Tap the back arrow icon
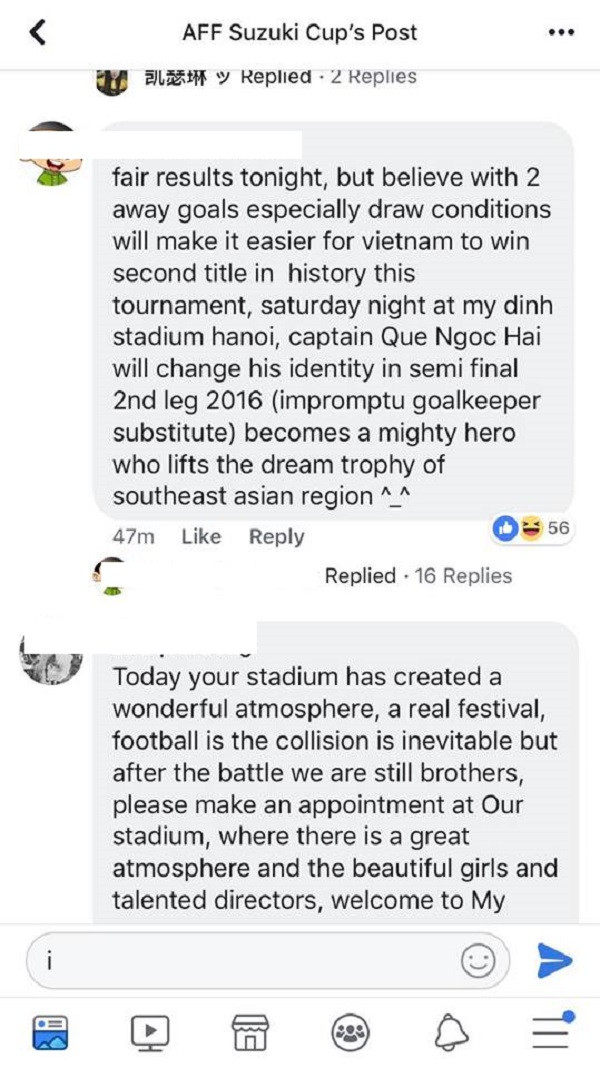Image resolution: width=600 pixels, height=1068 pixels. click(x=38, y=33)
